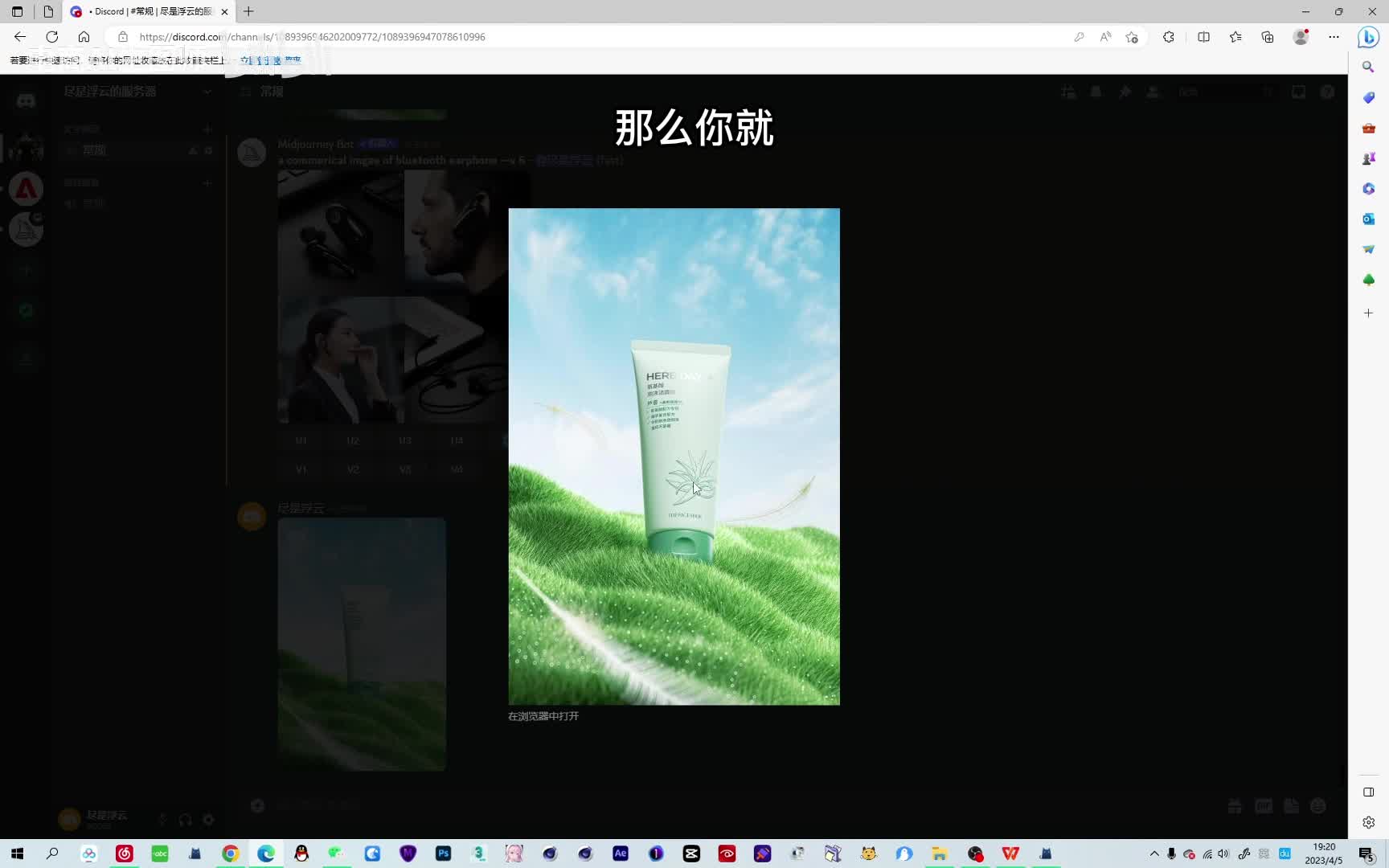Click the Discord URL address bar
1389x868 pixels.
(x=563, y=37)
